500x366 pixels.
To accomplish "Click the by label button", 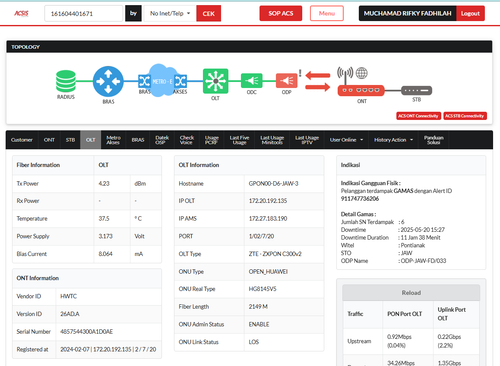I will tap(133, 13).
